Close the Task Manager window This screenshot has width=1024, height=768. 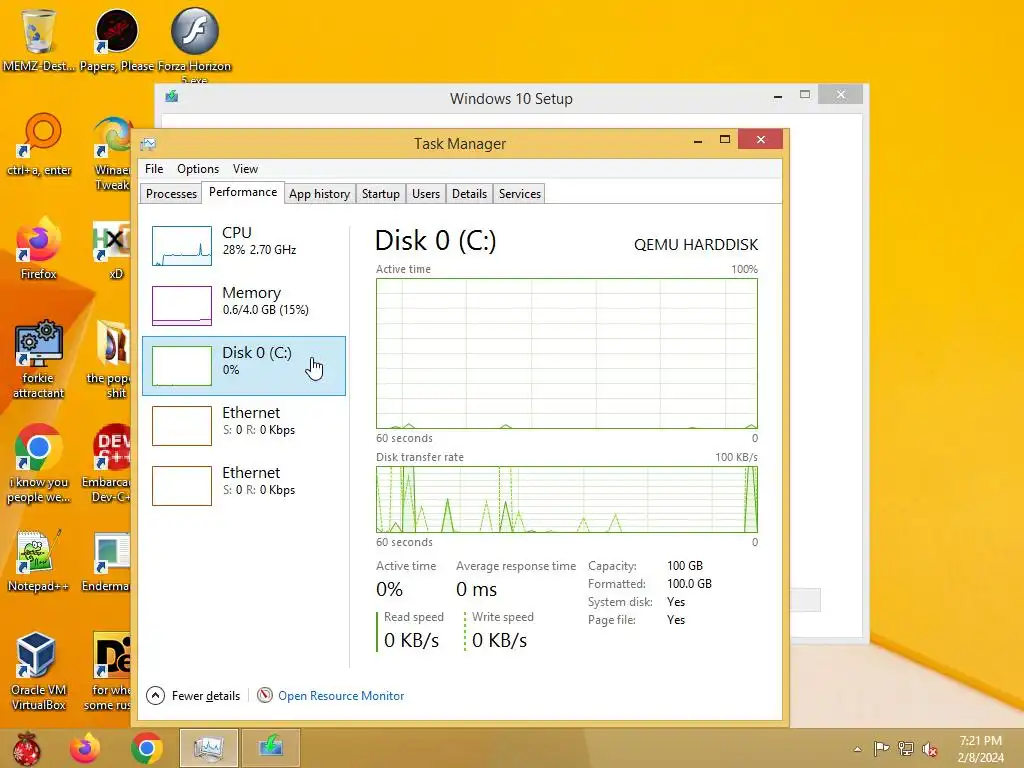pos(761,139)
